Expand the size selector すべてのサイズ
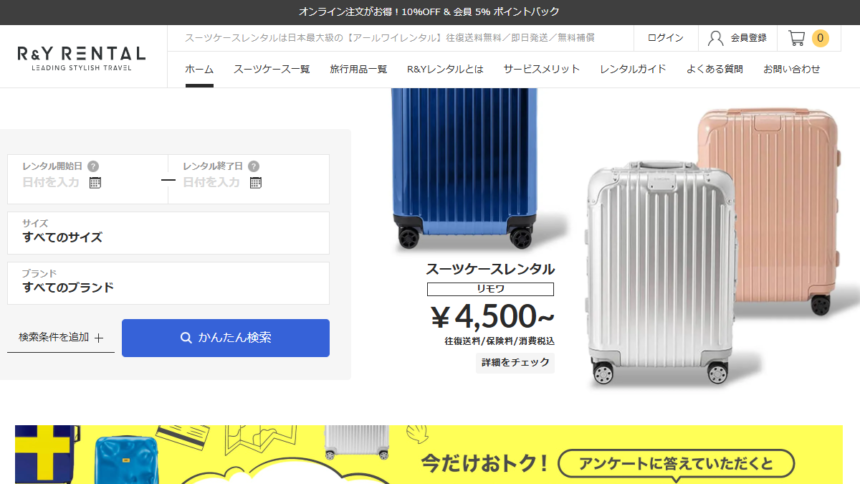This screenshot has width=860, height=484. click(x=168, y=233)
